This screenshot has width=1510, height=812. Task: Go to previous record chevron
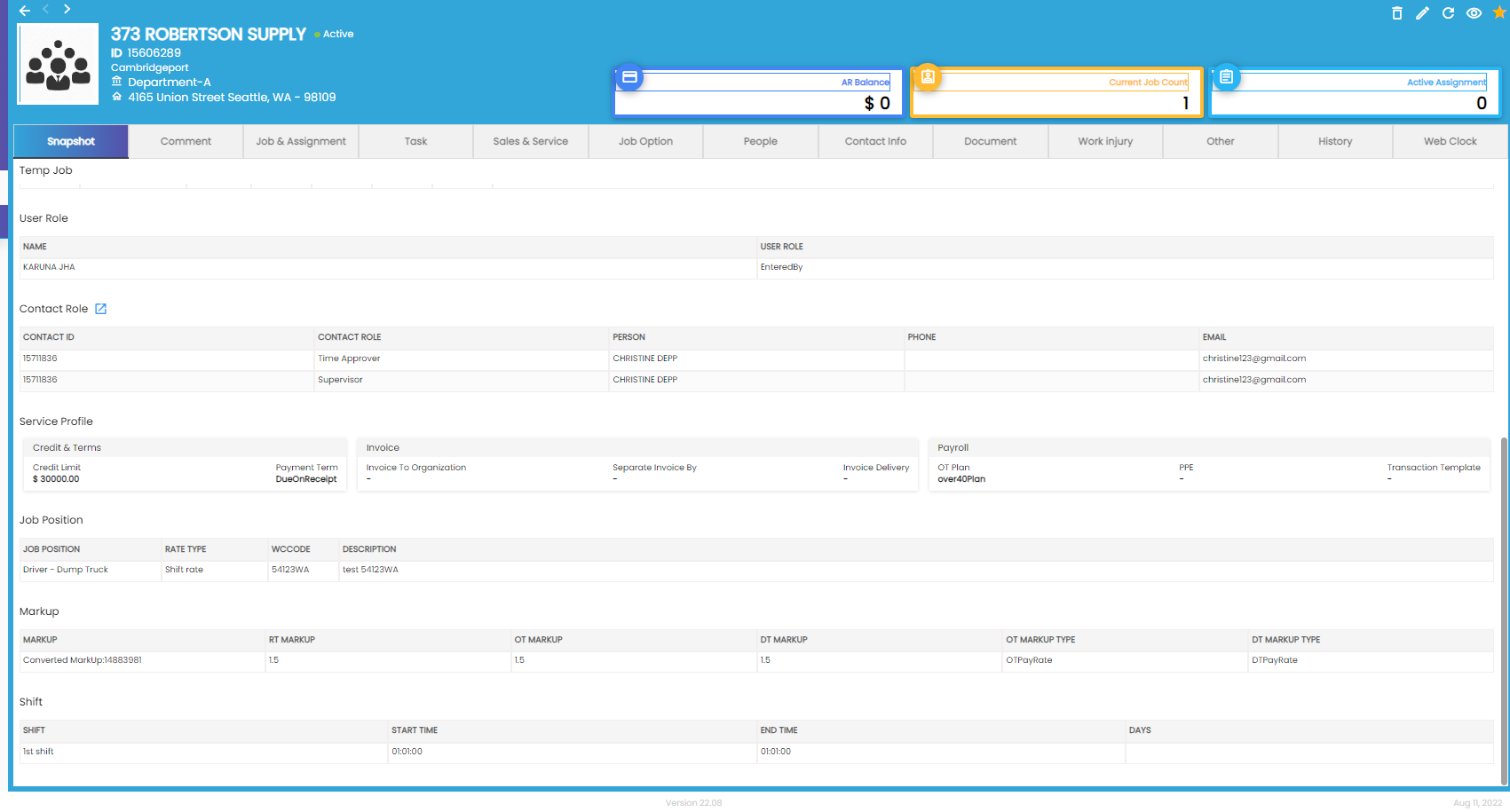tap(46, 10)
